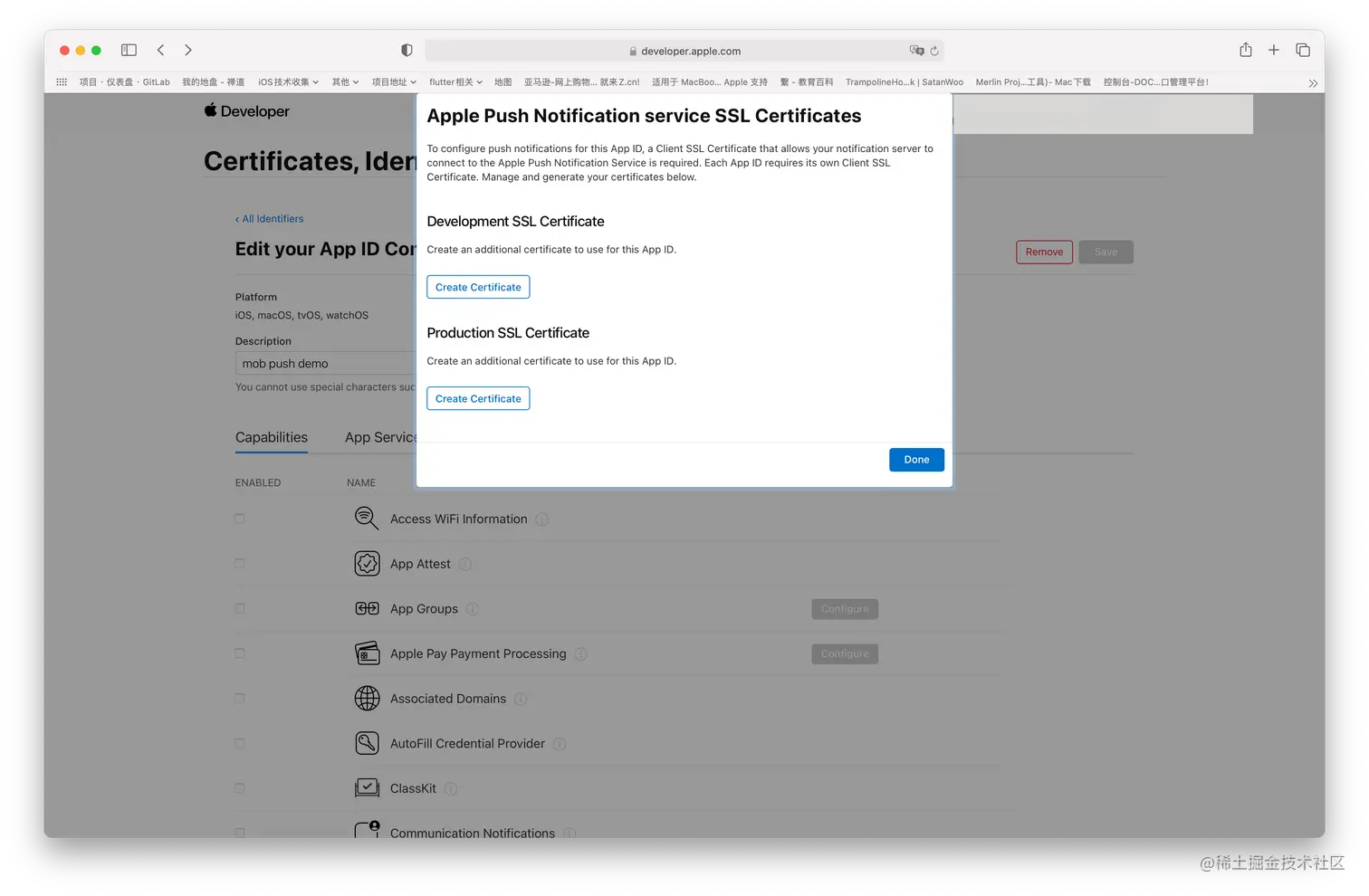Image resolution: width=1369 pixels, height=896 pixels.
Task: Enable the App Attest checkbox
Action: (240, 564)
